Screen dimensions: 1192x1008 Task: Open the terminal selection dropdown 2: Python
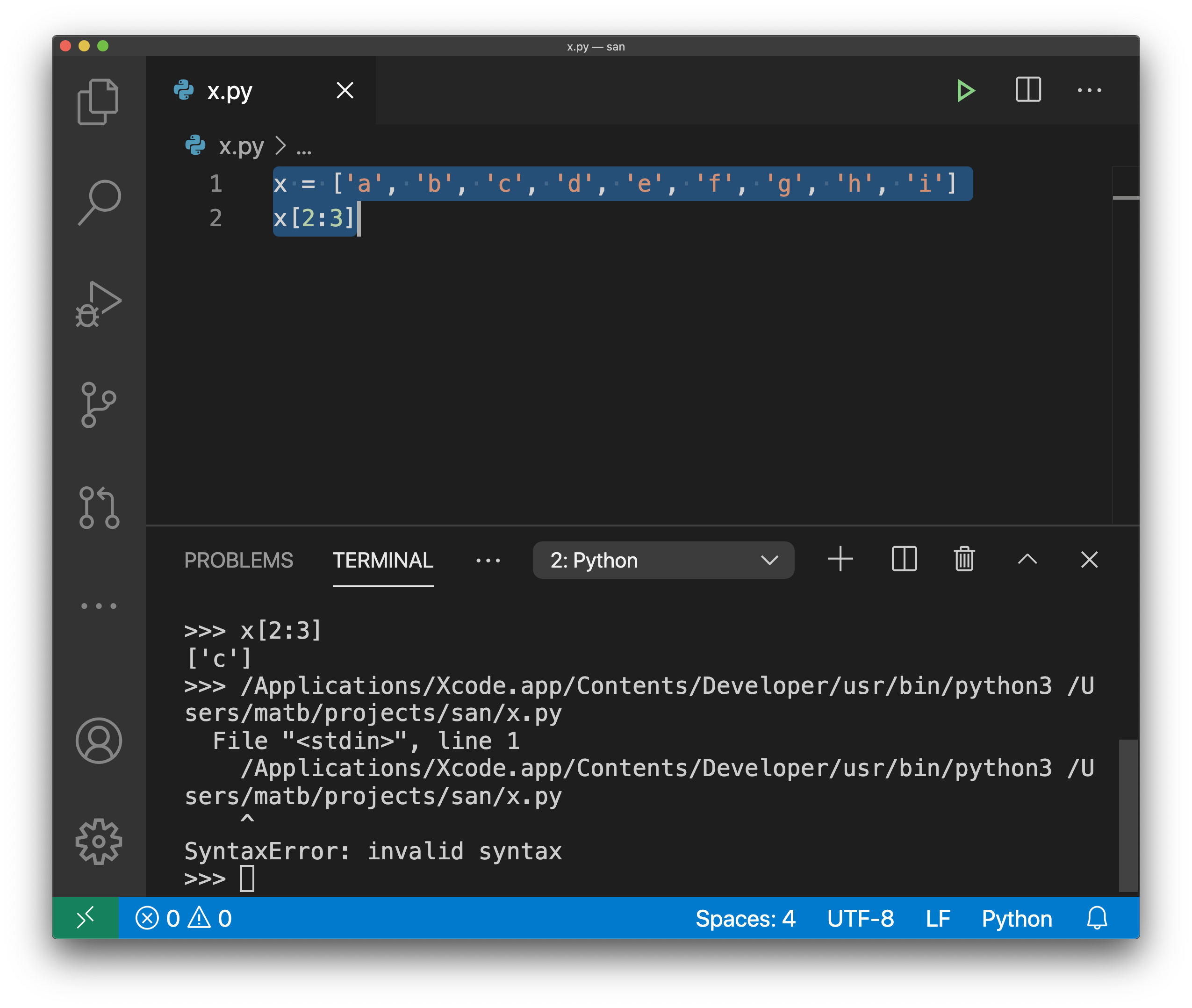coord(663,560)
